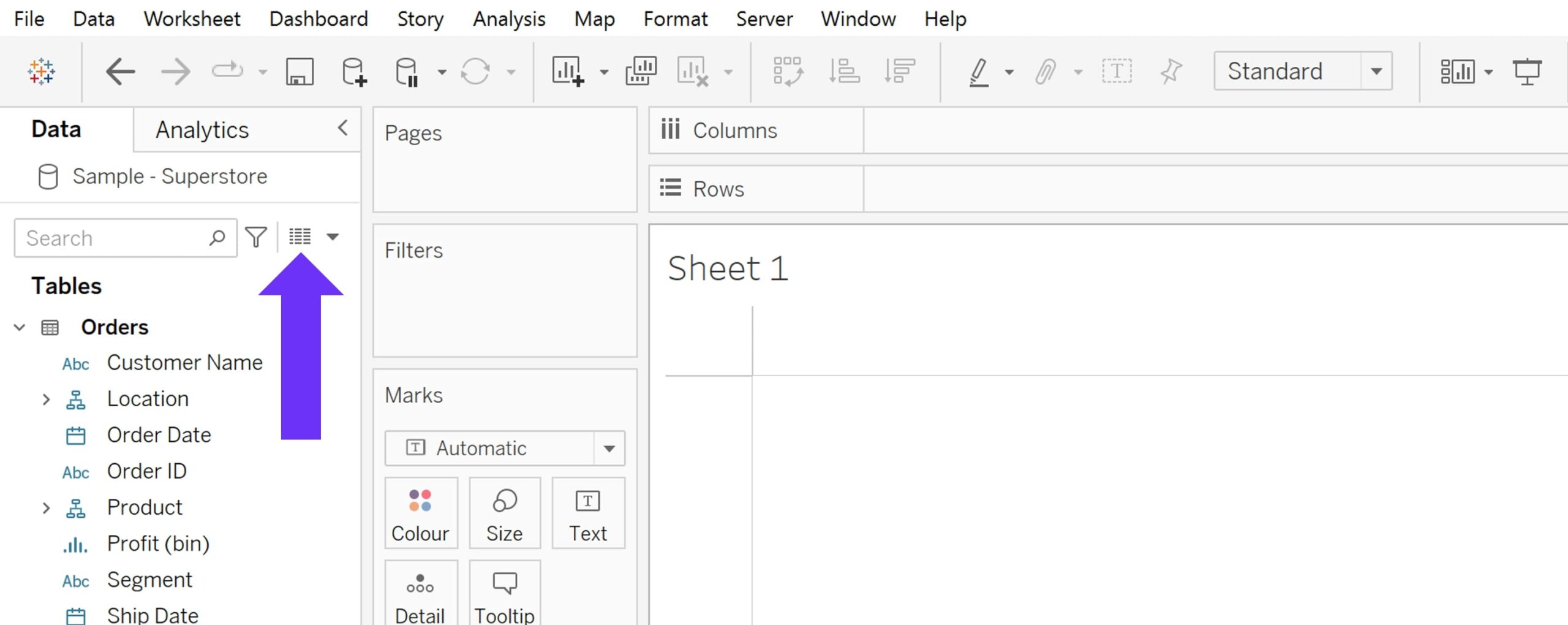This screenshot has height=625, width=1568.
Task: Expand the Product hierarchy
Action: tap(46, 508)
